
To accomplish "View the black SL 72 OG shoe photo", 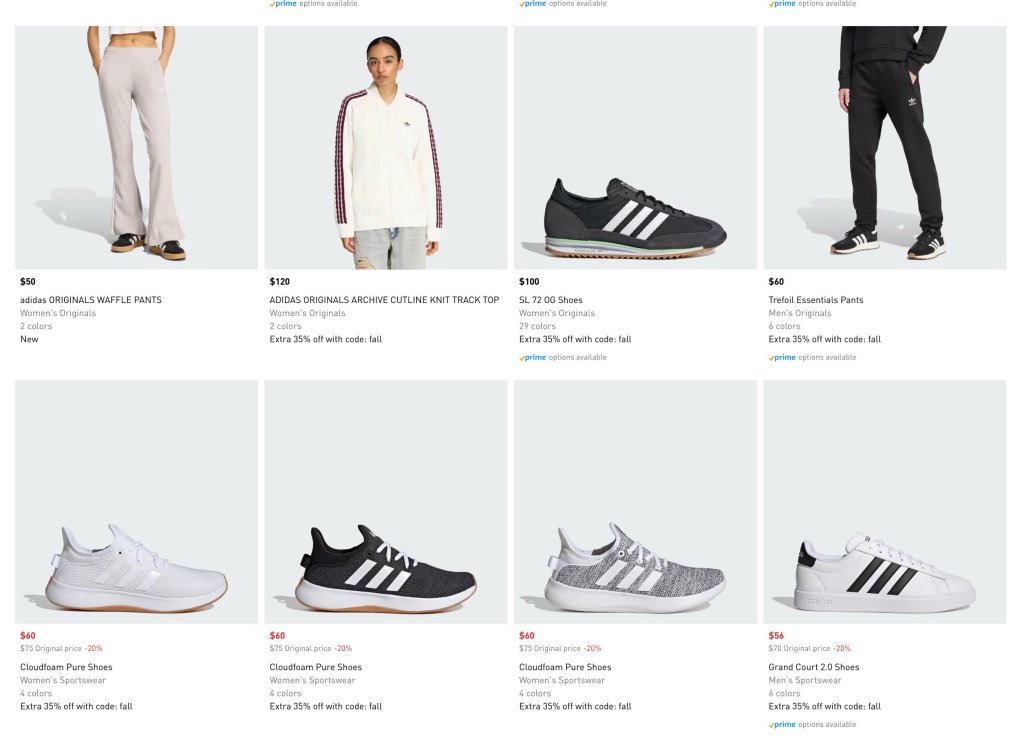I will point(635,148).
